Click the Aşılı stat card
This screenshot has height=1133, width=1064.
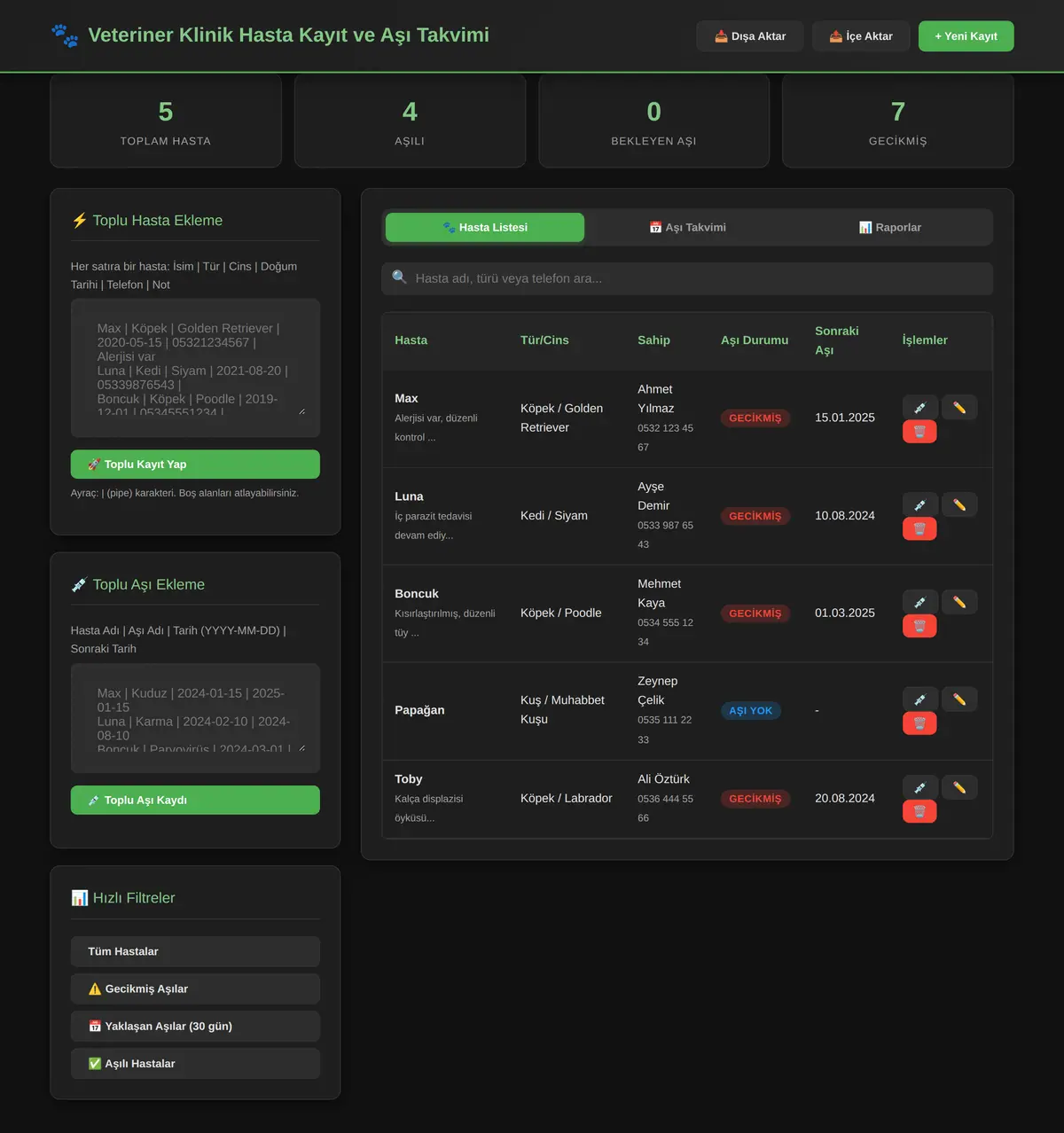pos(410,121)
